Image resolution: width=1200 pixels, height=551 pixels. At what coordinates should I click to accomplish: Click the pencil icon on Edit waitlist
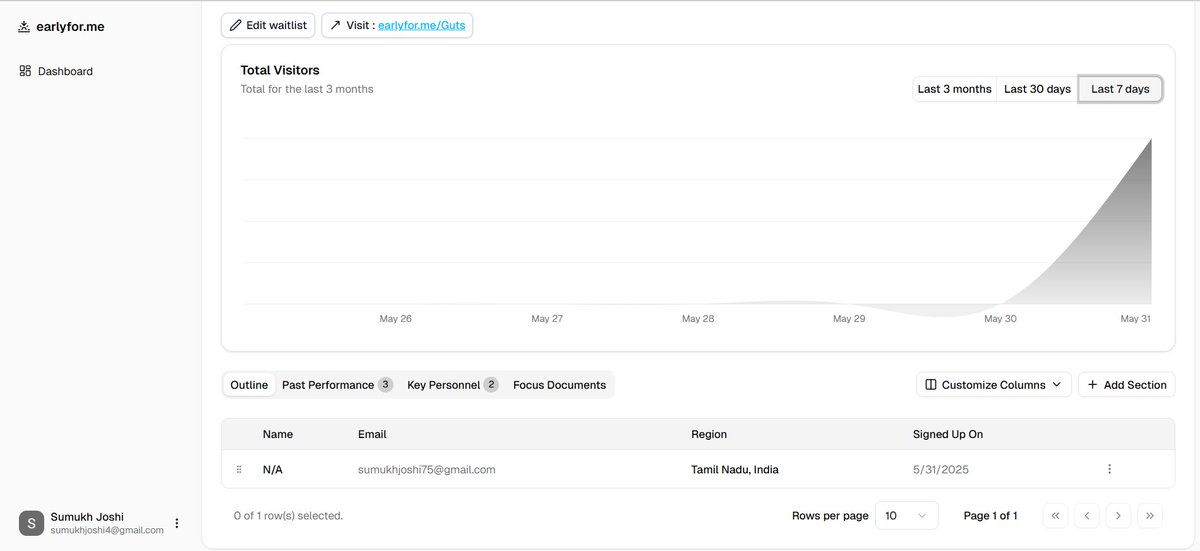pyautogui.click(x=236, y=25)
